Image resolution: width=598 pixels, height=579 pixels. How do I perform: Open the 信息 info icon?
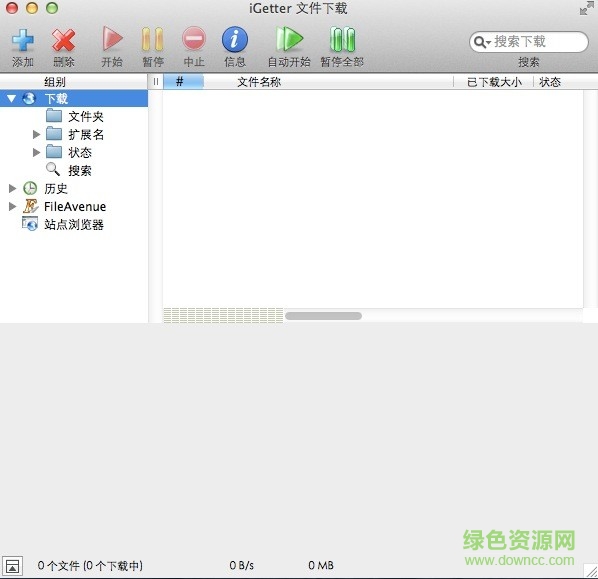(x=235, y=39)
